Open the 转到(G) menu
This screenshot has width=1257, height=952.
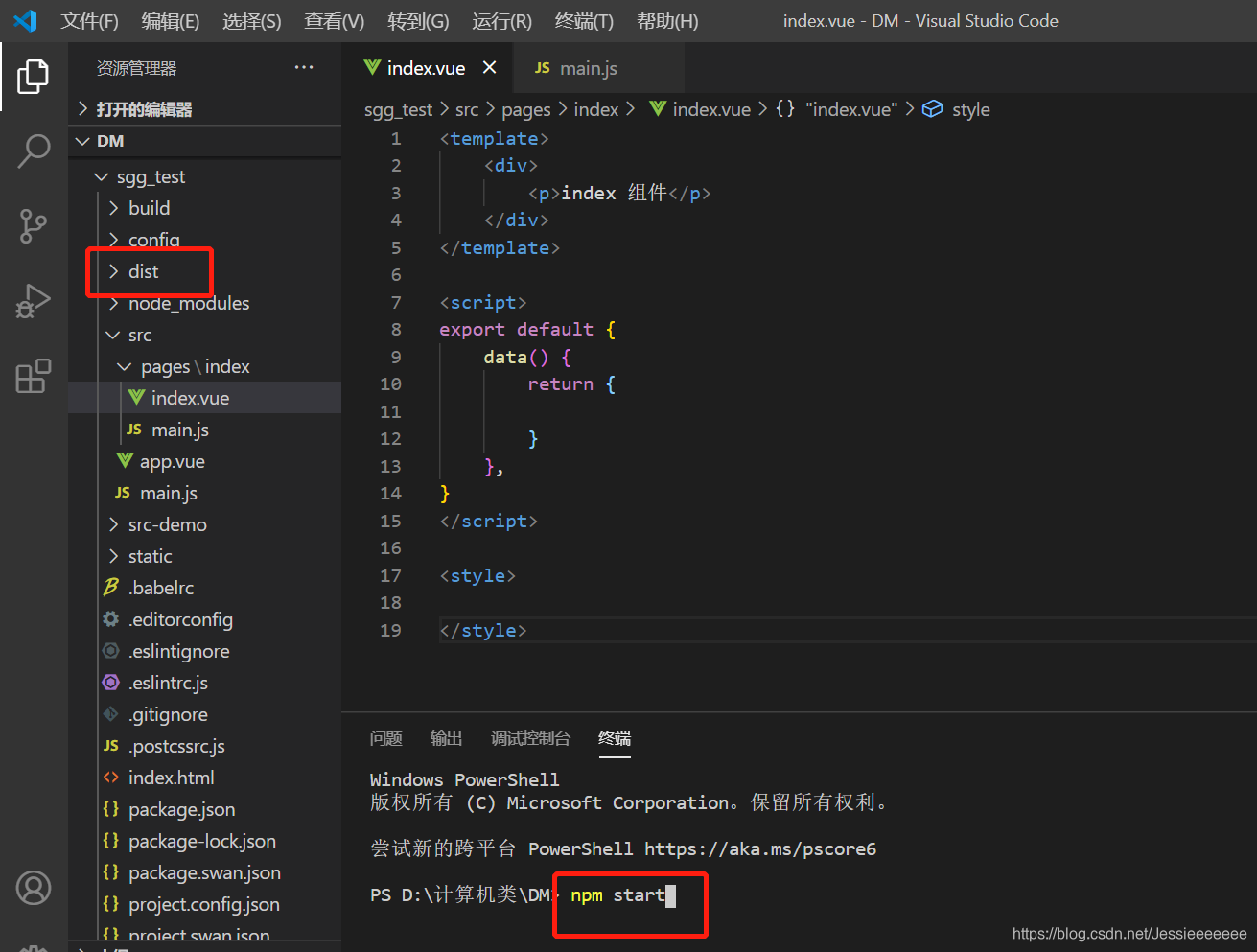coord(418,21)
